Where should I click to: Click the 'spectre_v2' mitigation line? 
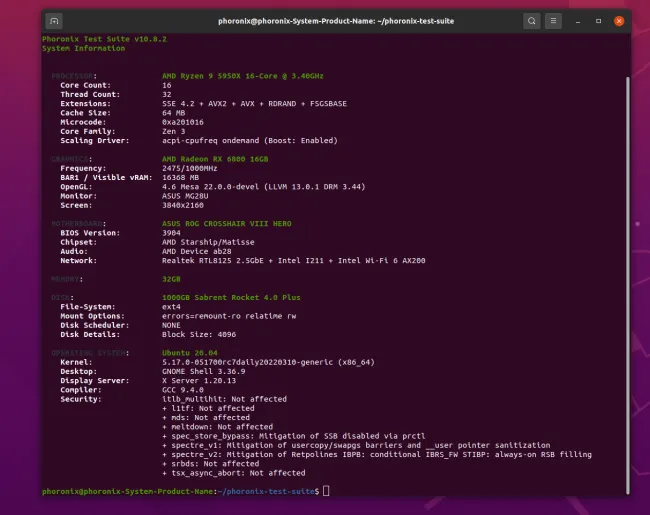377,454
